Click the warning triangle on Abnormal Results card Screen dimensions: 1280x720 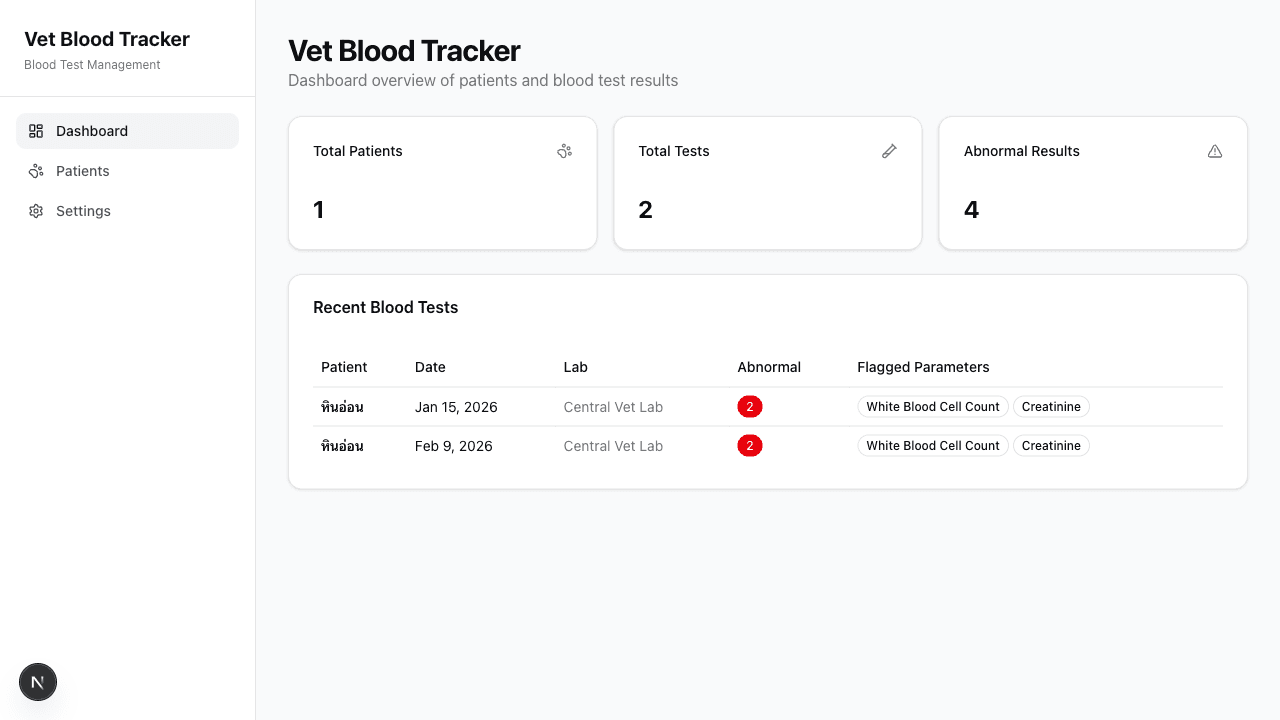point(1214,151)
